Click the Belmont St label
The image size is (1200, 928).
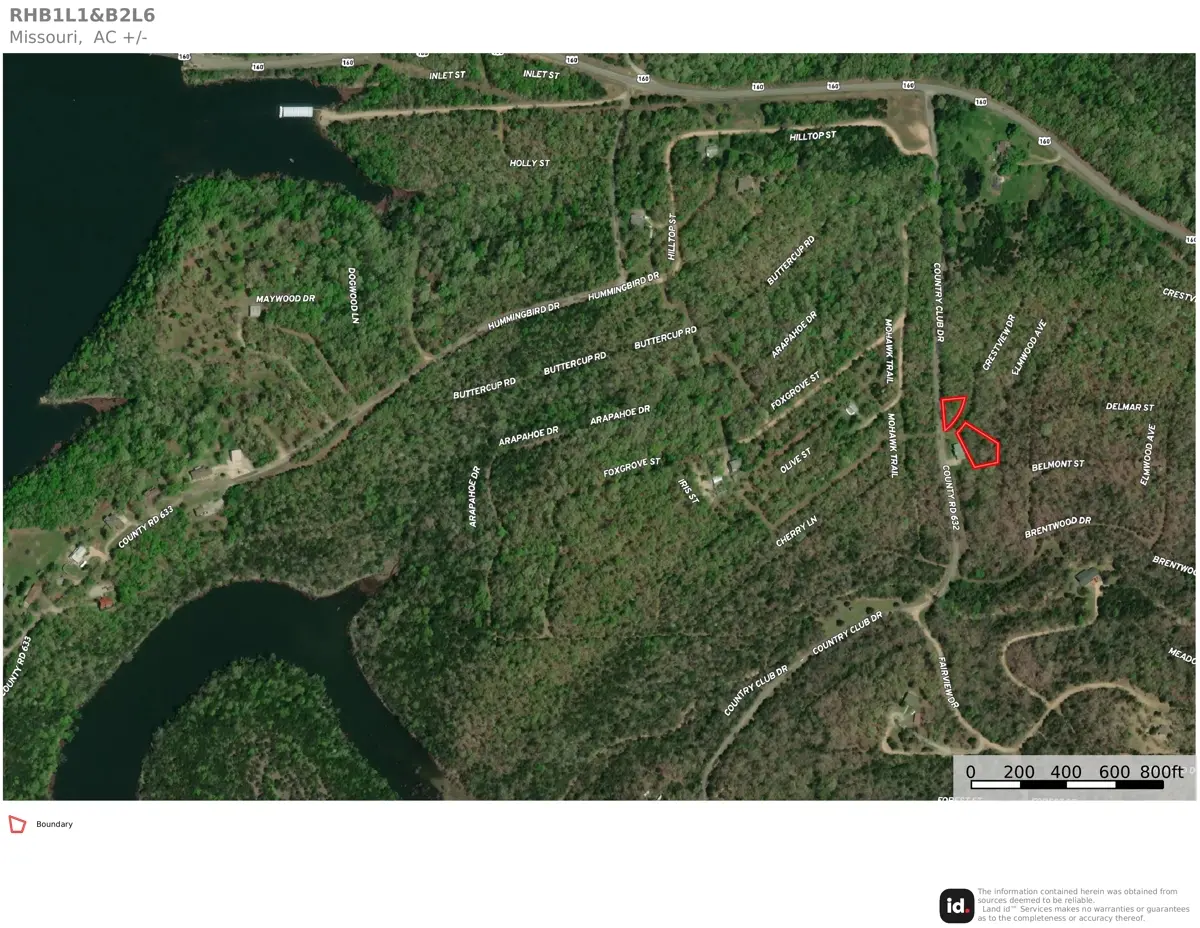coord(1058,464)
